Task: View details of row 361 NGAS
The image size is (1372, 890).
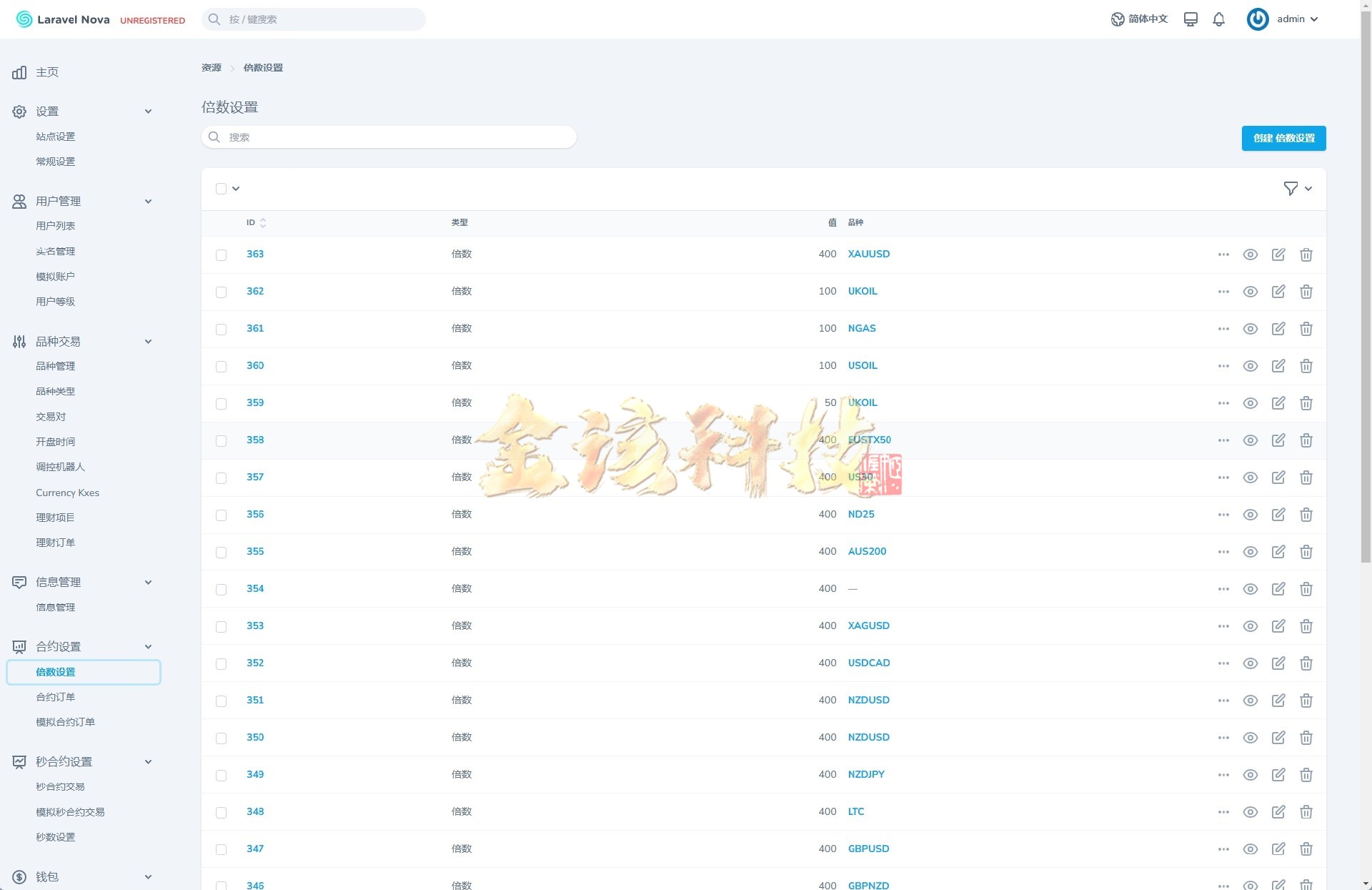Action: (x=1250, y=329)
